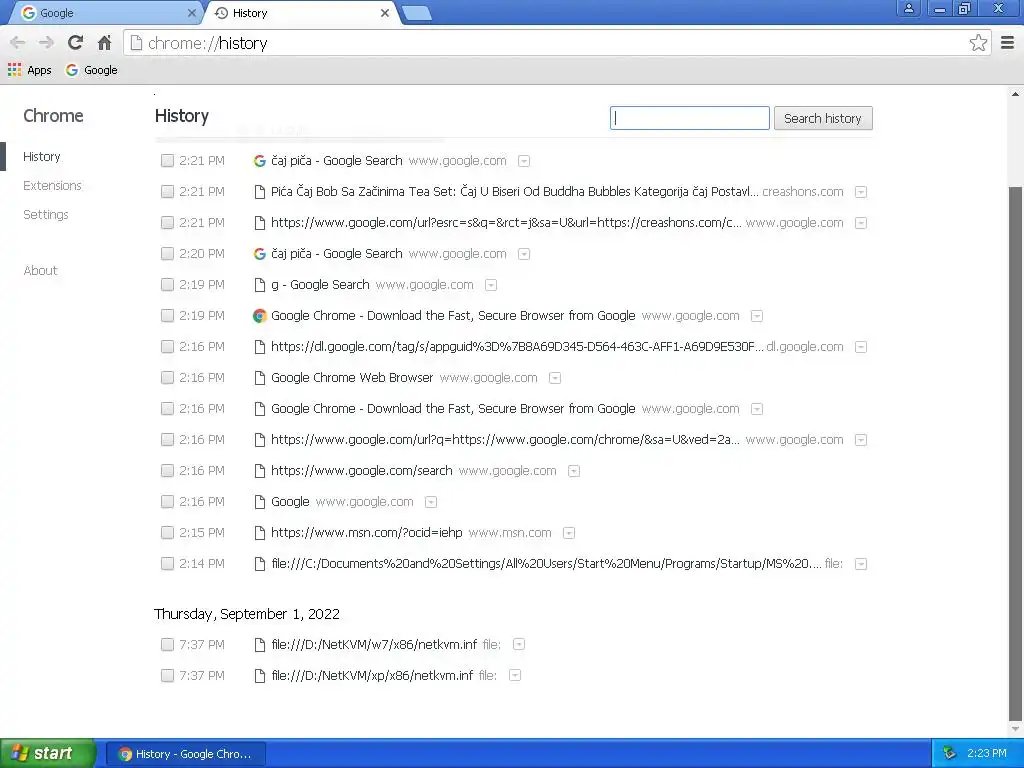Viewport: 1024px width, 768px height.
Task: Open dropdown of xp/x86/netkvm.inf entry
Action: point(515,676)
